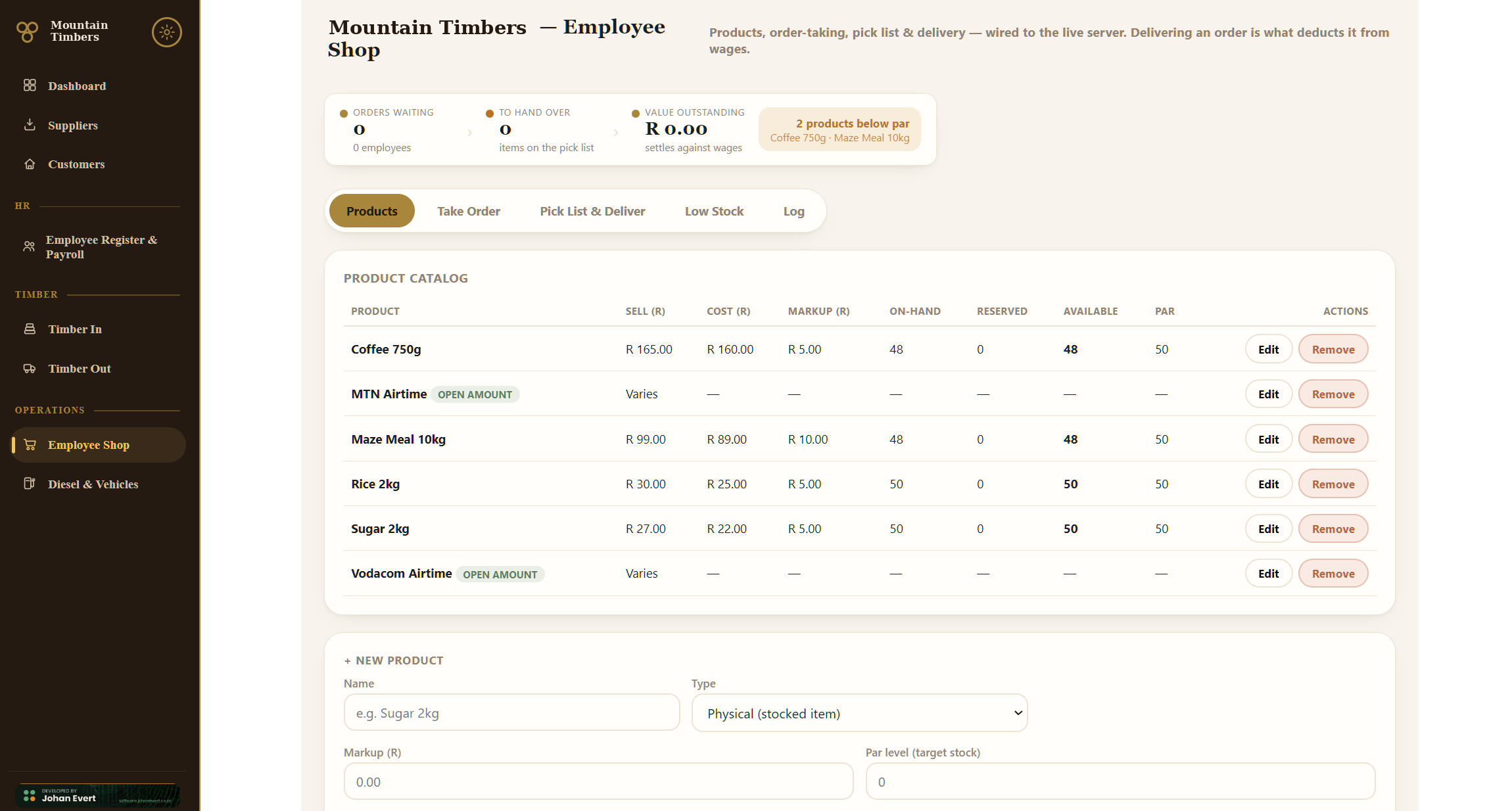Edit the MTN Airtime product
The height and width of the screenshot is (811, 1512).
pyautogui.click(x=1268, y=394)
